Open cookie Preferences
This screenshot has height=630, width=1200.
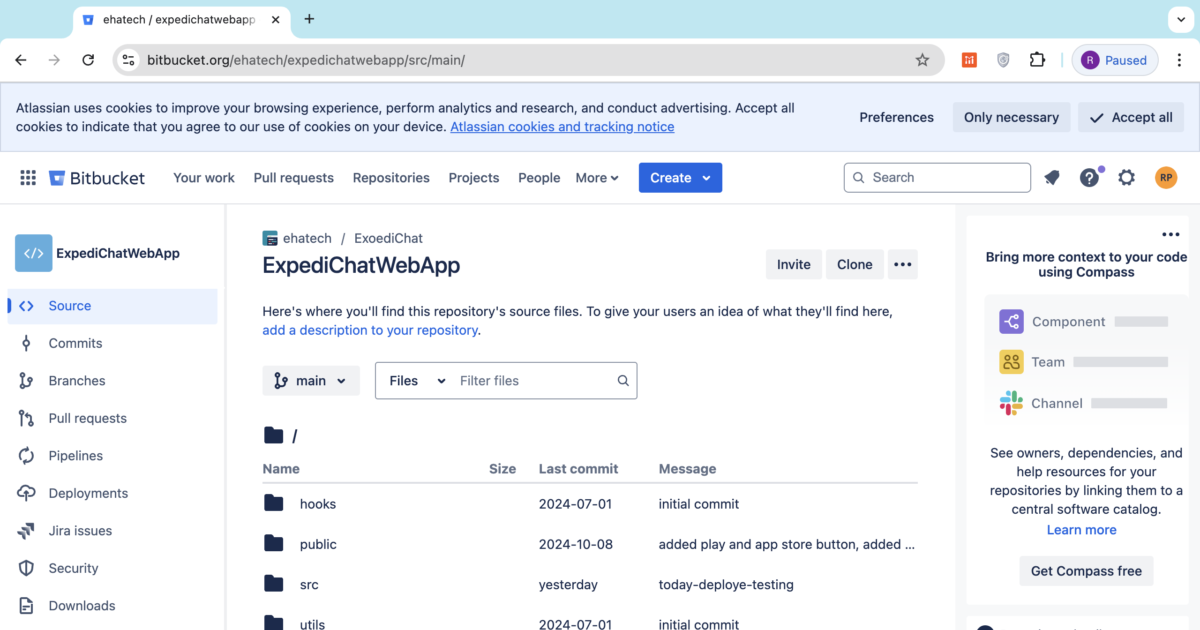(897, 117)
